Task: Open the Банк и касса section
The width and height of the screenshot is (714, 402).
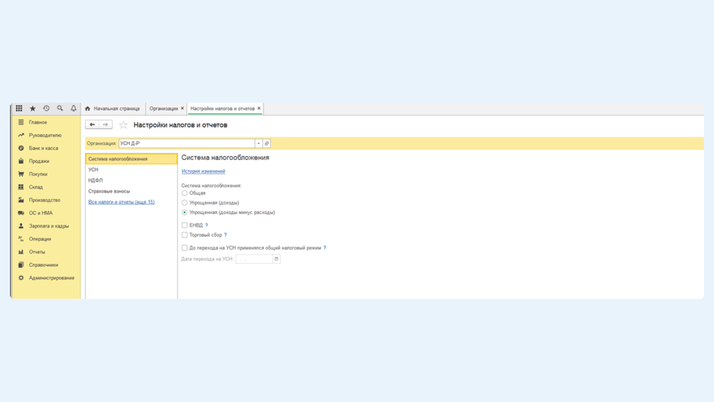Action: tap(45, 148)
